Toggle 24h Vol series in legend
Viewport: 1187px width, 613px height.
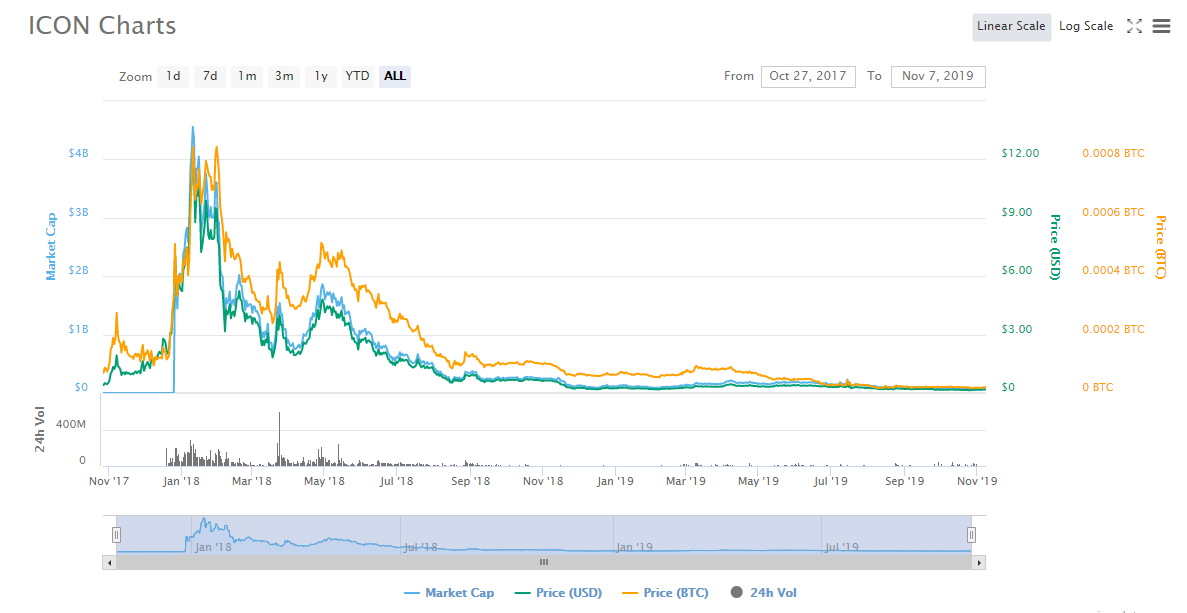[x=764, y=593]
